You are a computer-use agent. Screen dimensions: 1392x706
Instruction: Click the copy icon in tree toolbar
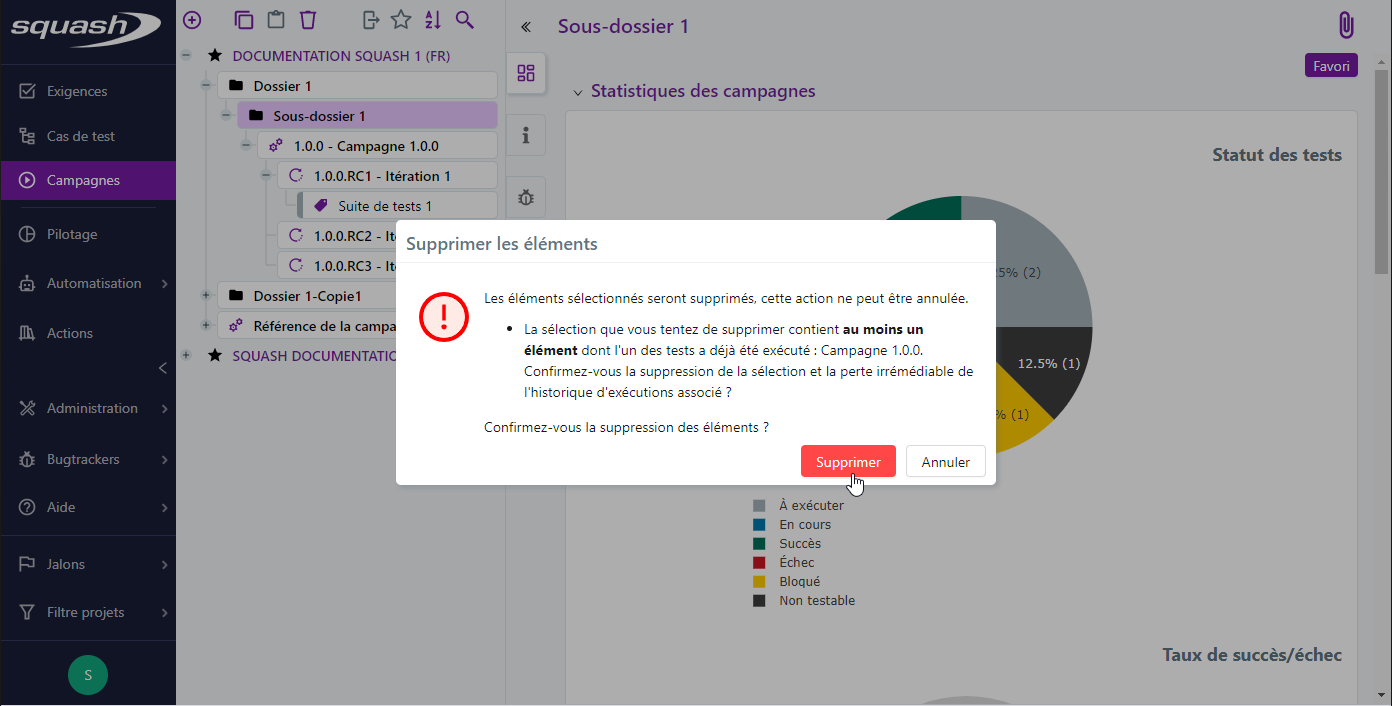[243, 20]
